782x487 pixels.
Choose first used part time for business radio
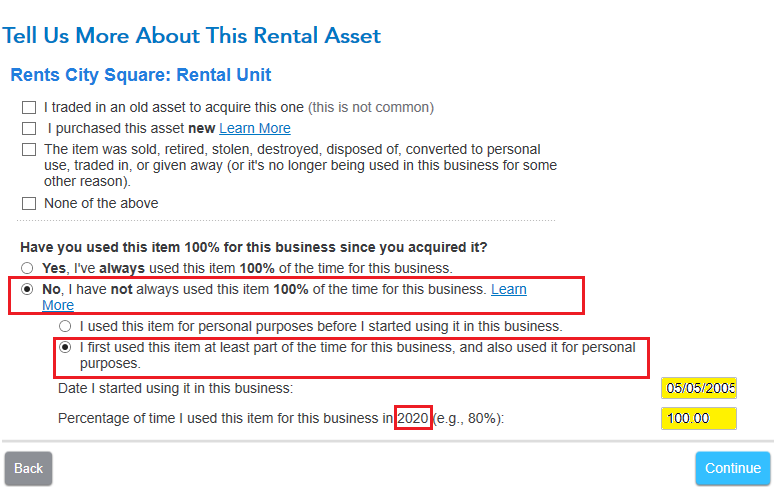tap(66, 348)
